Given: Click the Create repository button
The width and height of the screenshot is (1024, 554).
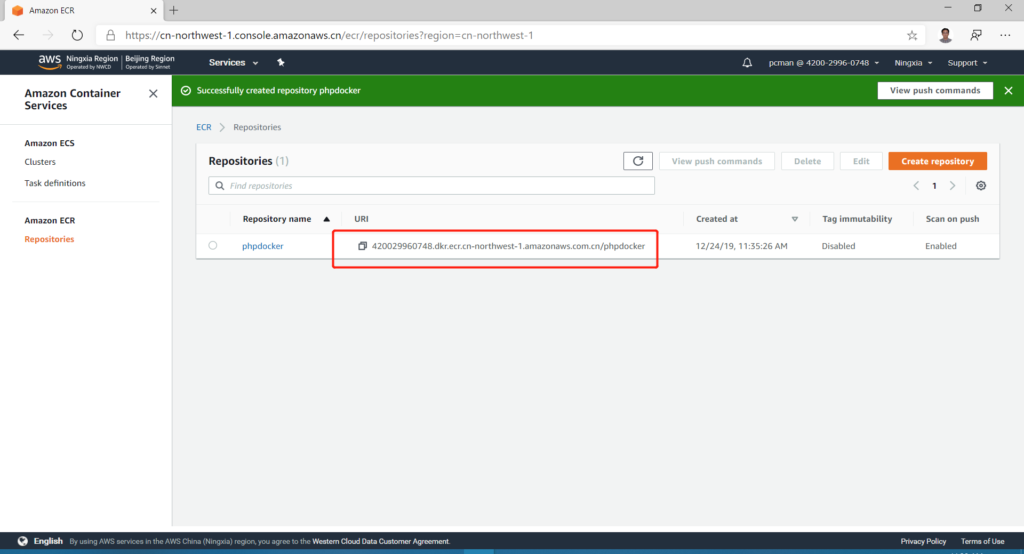Looking at the screenshot, I should (x=937, y=161).
